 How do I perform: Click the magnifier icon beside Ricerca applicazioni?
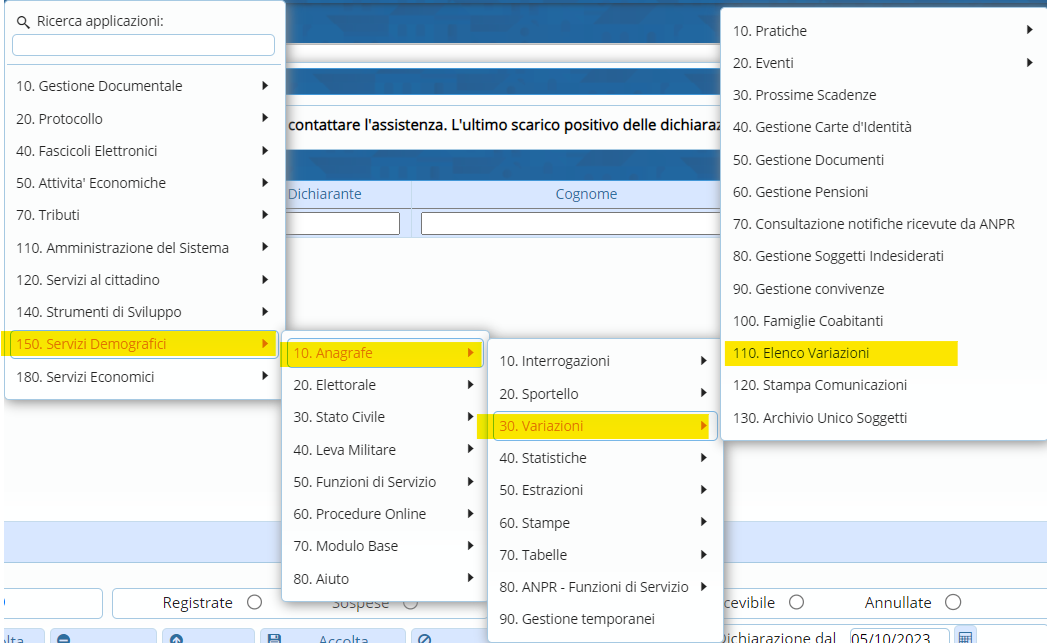23,21
